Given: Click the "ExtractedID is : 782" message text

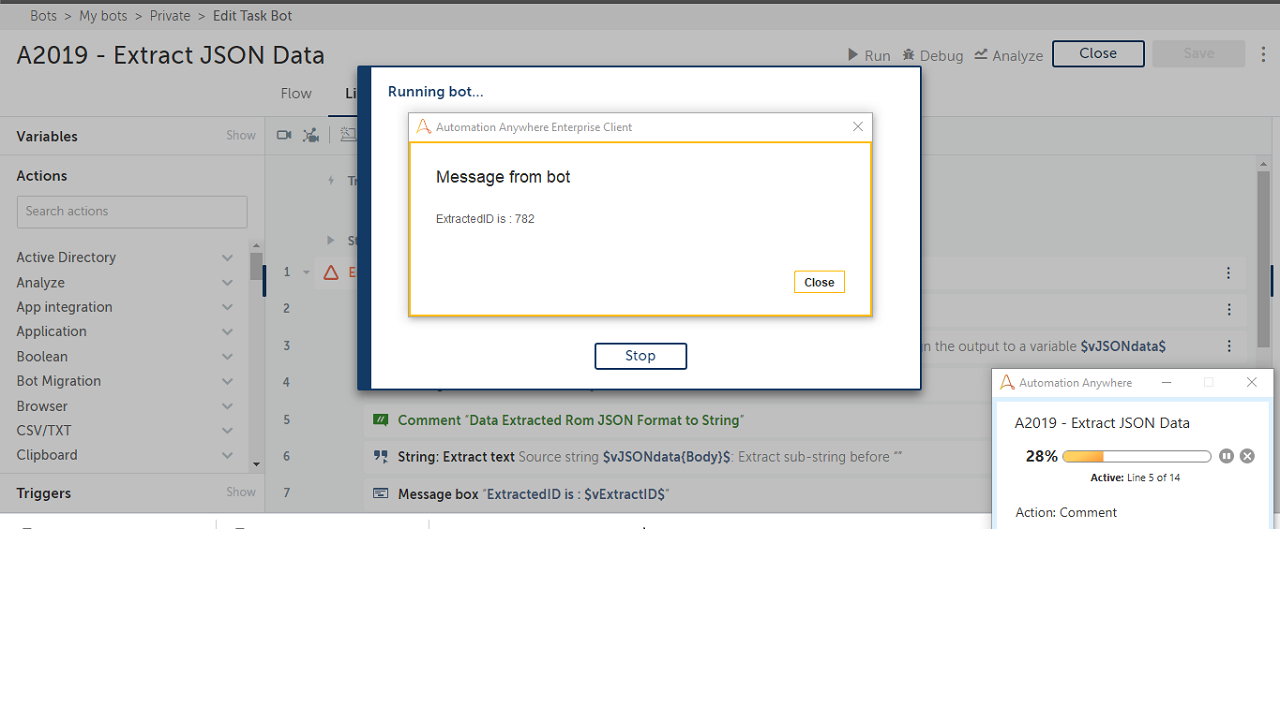Looking at the screenshot, I should [x=485, y=219].
